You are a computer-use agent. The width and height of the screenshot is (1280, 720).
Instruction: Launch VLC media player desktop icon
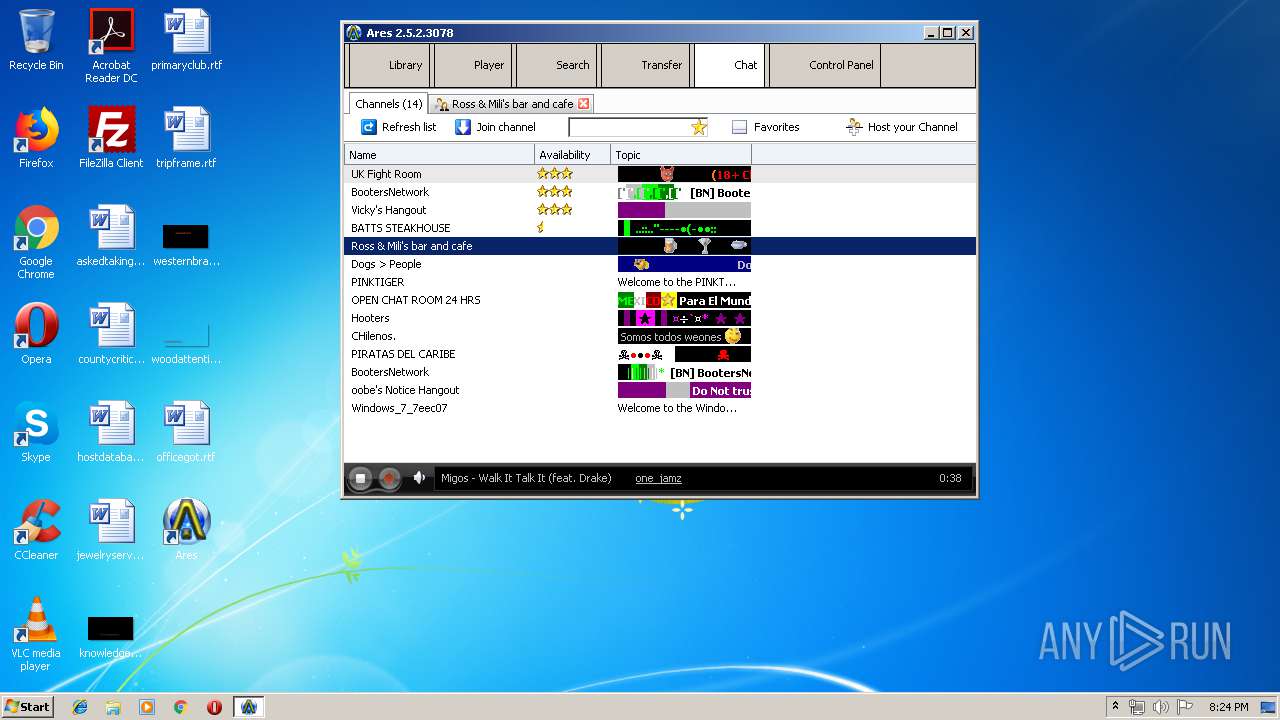(x=36, y=634)
